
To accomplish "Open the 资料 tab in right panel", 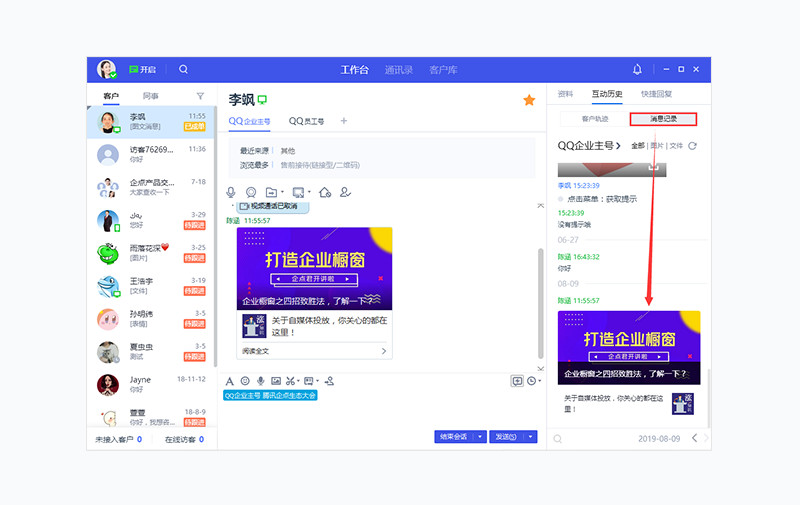I will click(565, 94).
